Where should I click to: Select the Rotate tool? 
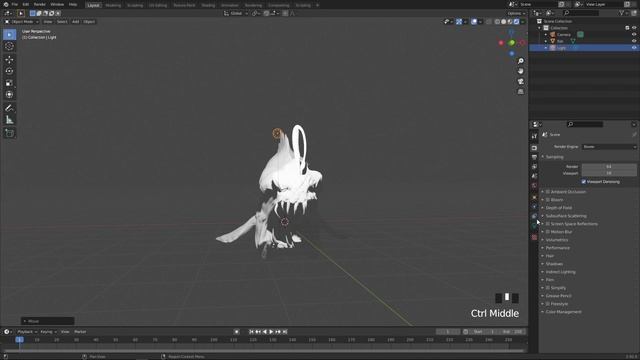pos(9,71)
